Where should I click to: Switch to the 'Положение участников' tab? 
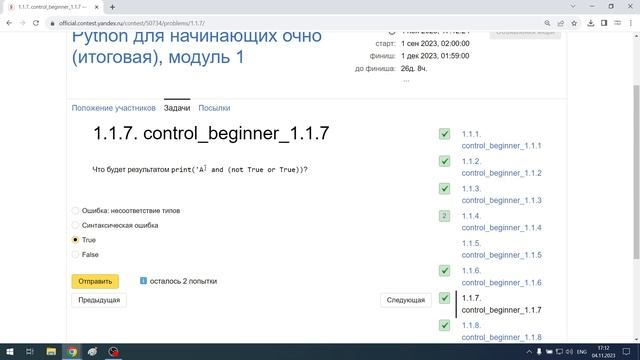tap(113, 108)
